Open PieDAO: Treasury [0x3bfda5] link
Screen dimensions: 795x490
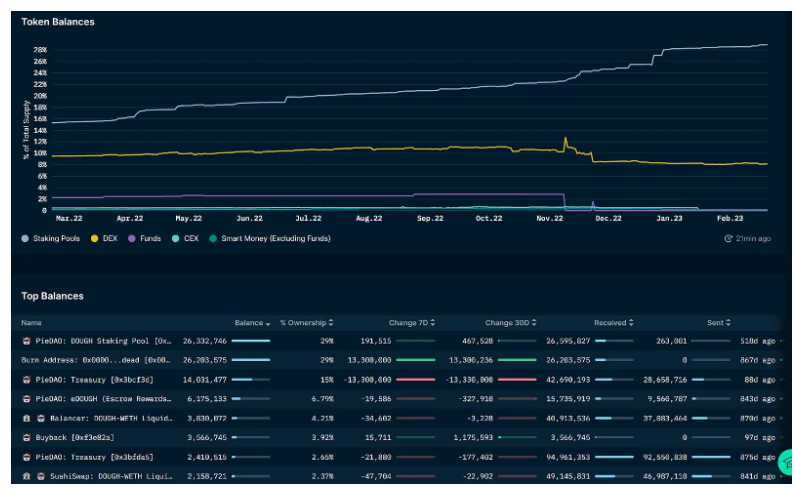94,458
